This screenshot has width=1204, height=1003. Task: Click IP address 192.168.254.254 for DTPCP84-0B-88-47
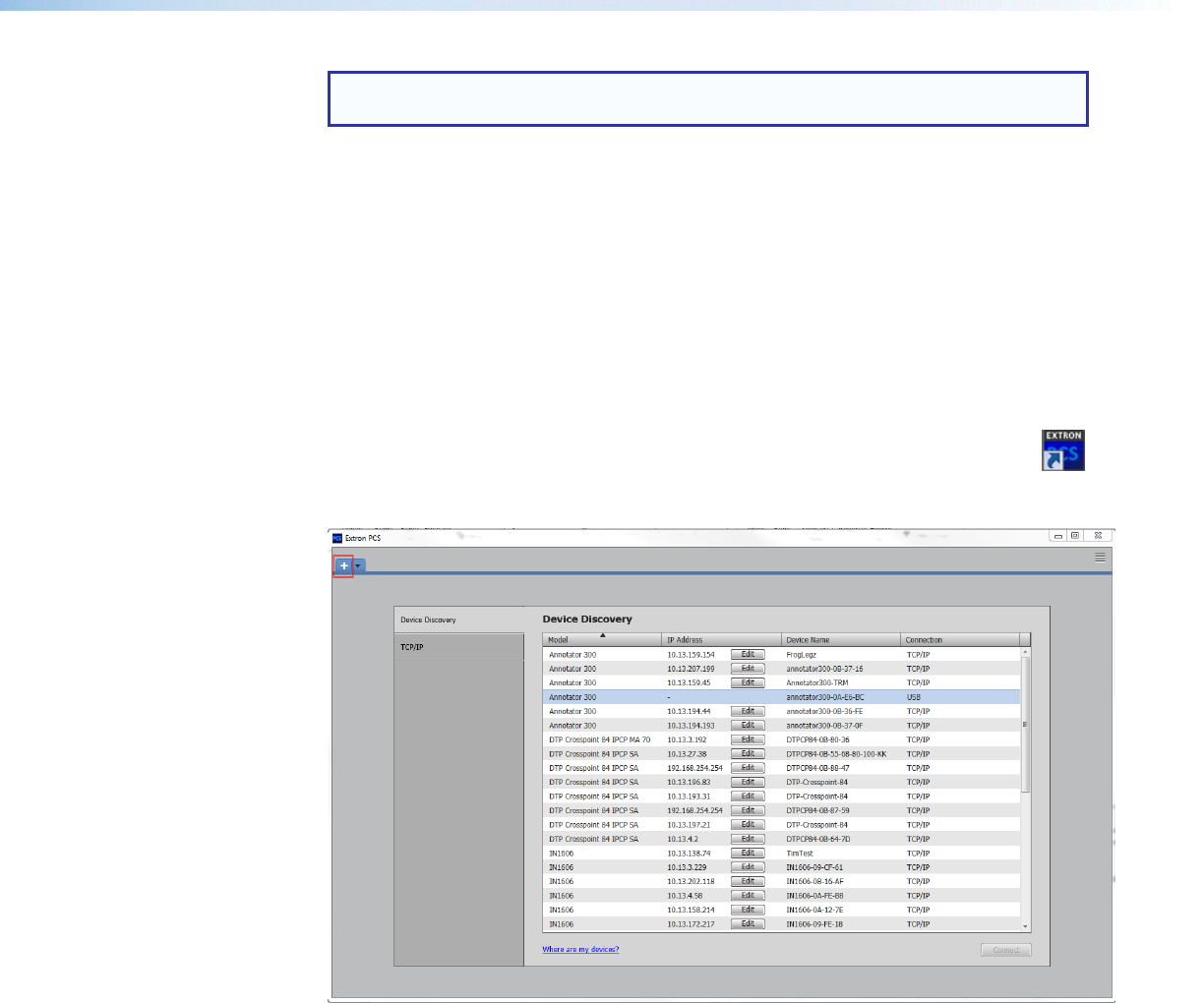tap(694, 768)
